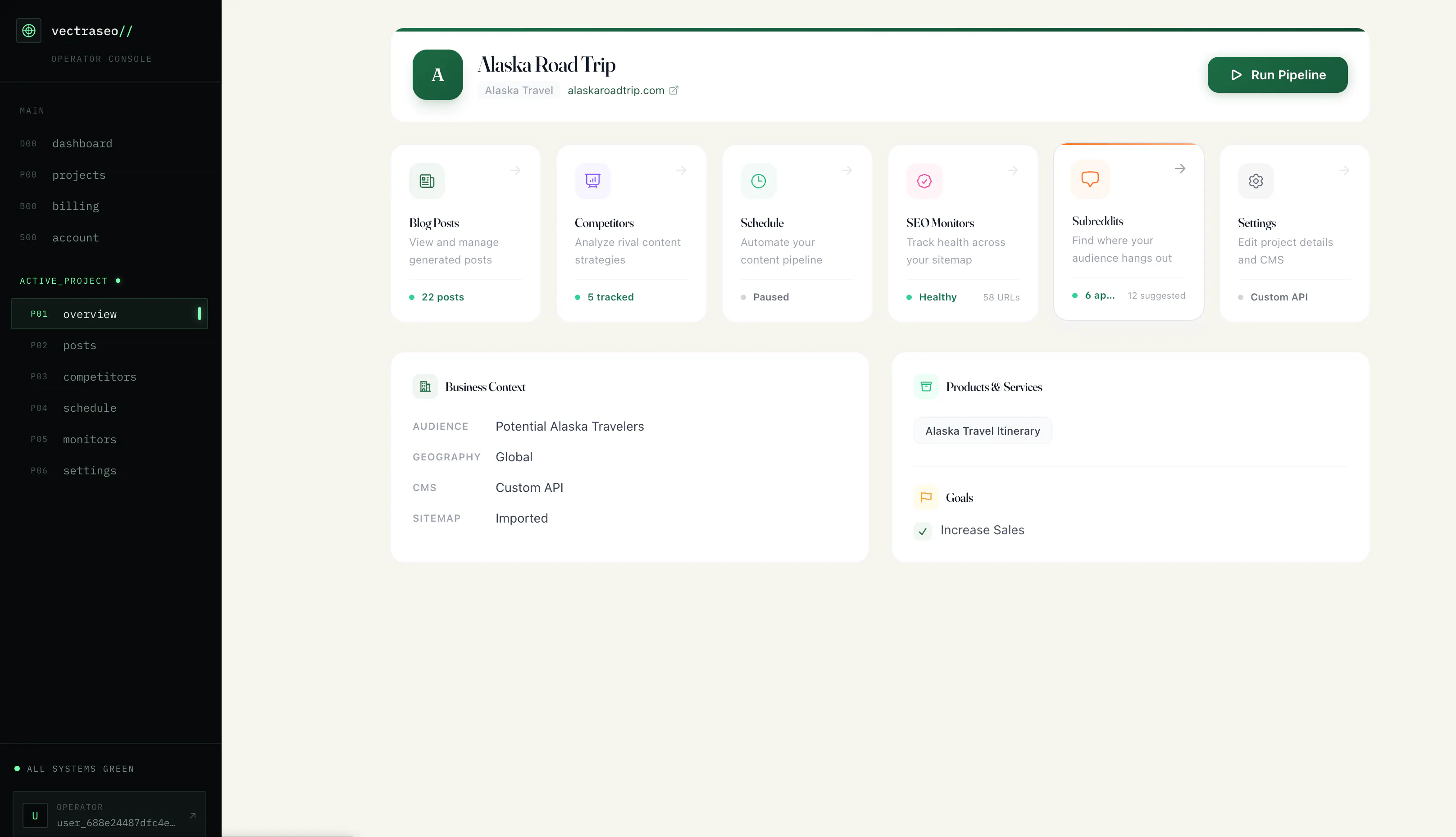The width and height of the screenshot is (1456, 837).
Task: Open the Subreddits card title
Action: pos(1097,221)
